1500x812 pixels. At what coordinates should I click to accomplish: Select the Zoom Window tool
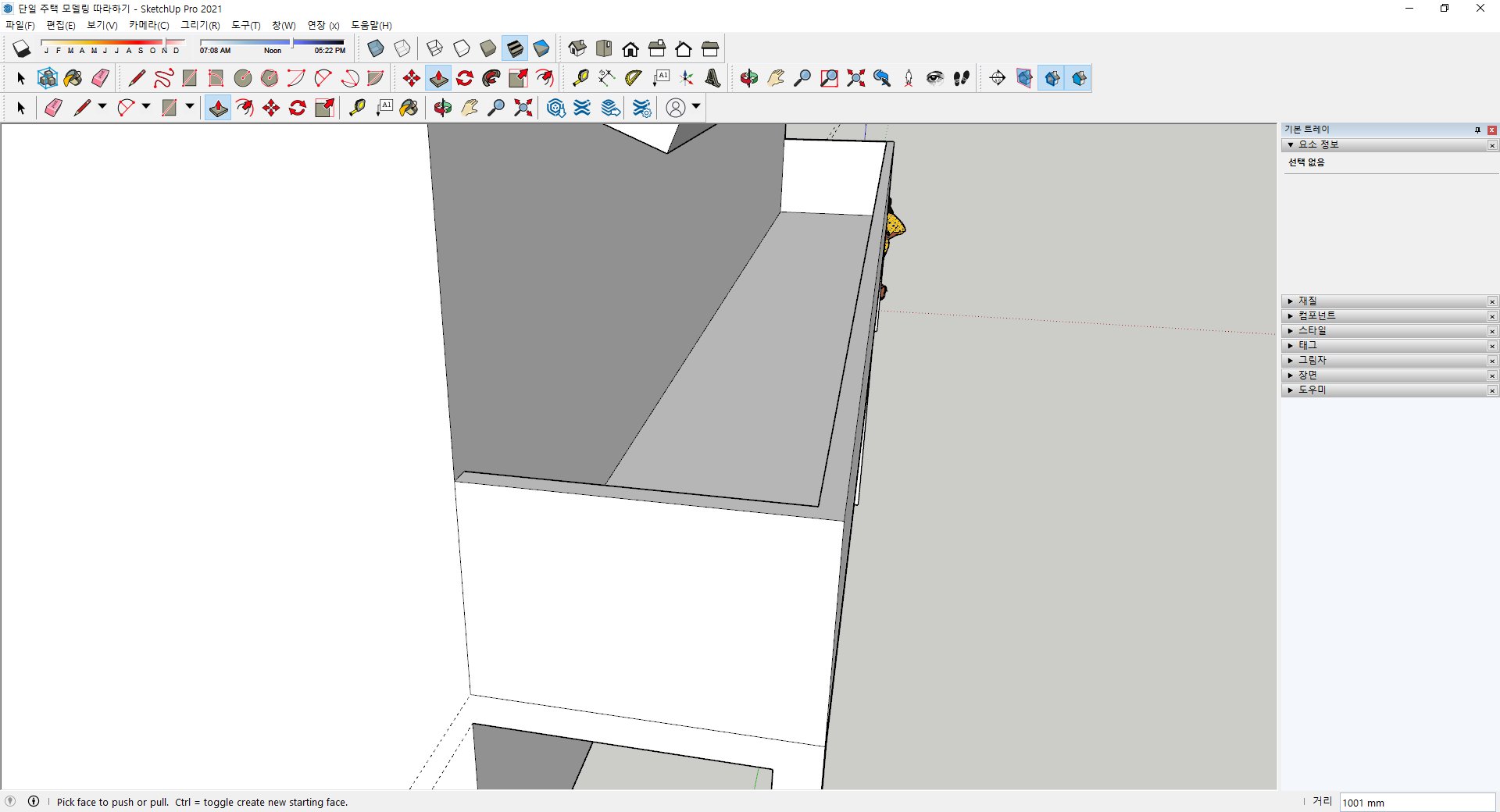pos(829,78)
